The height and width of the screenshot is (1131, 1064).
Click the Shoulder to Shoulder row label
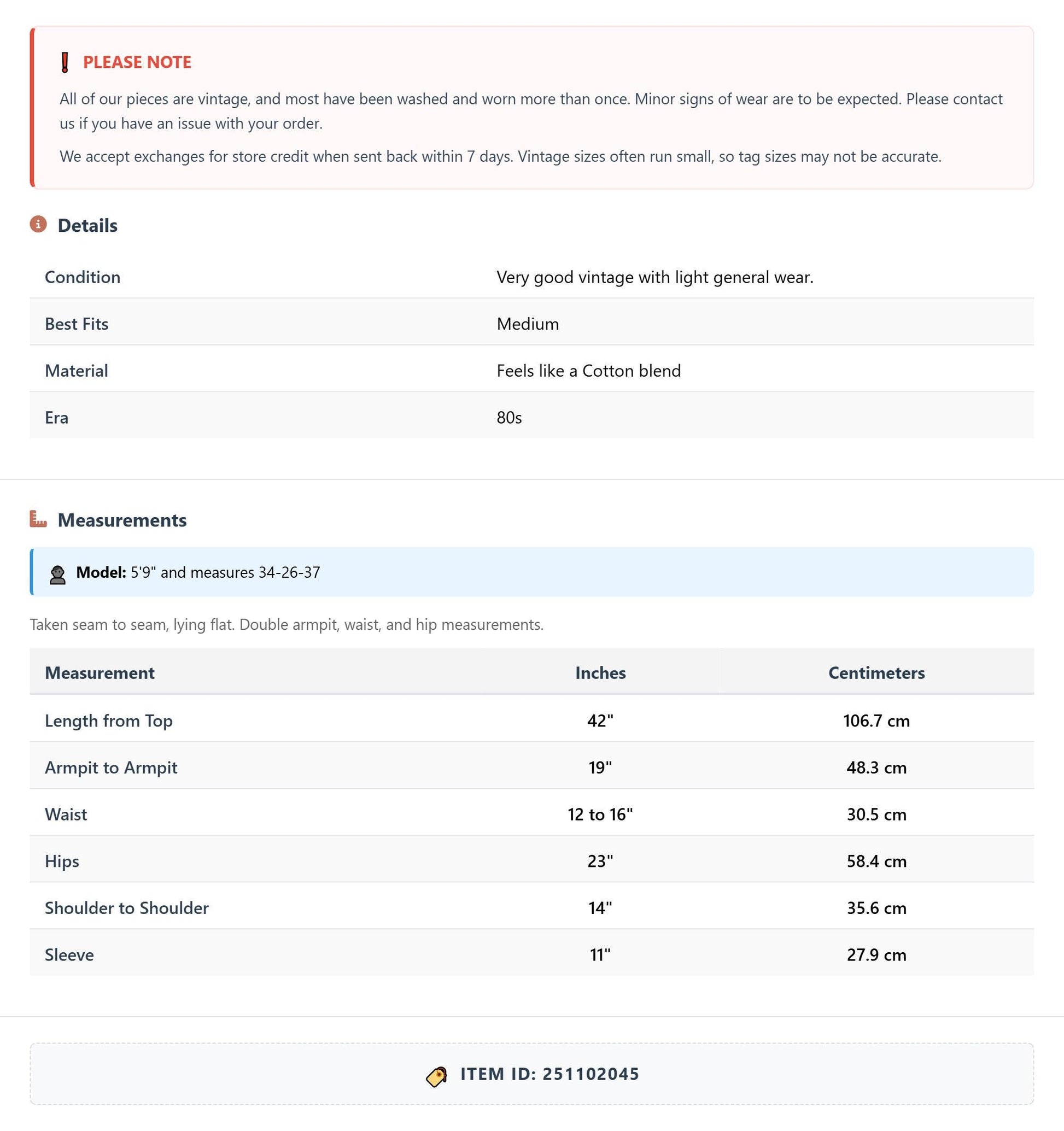coord(127,908)
